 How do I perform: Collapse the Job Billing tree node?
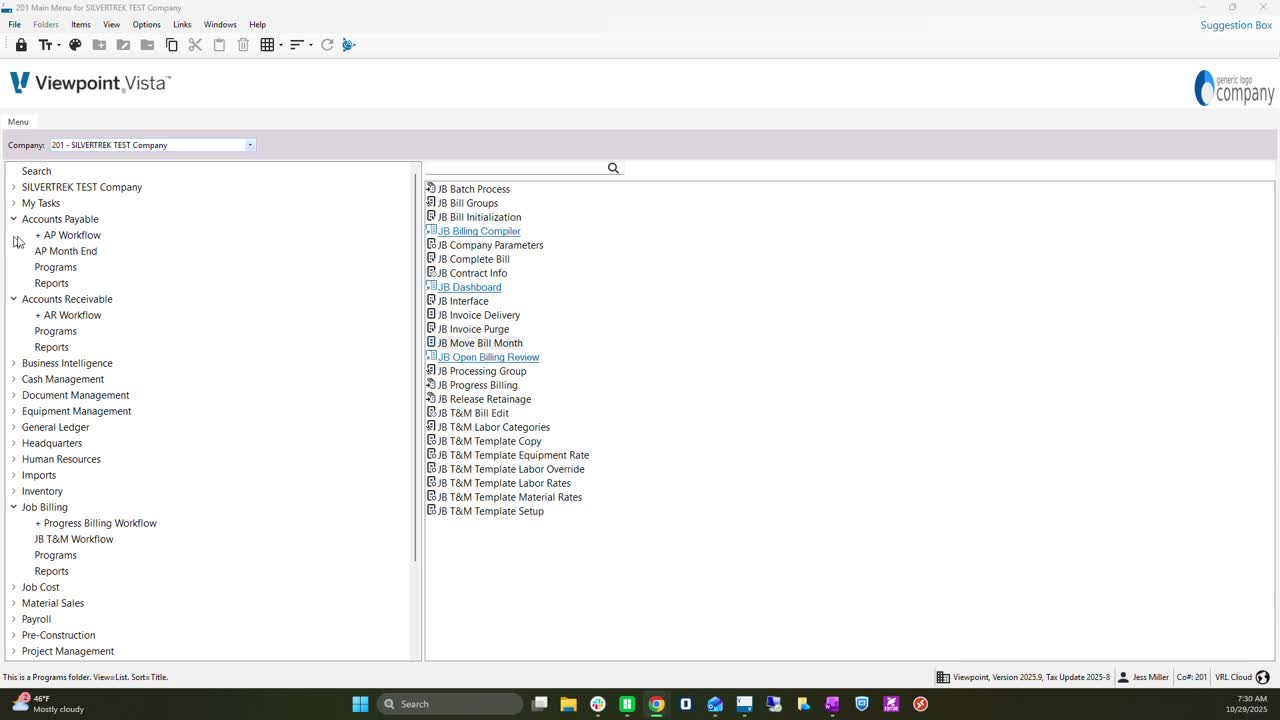click(14, 507)
